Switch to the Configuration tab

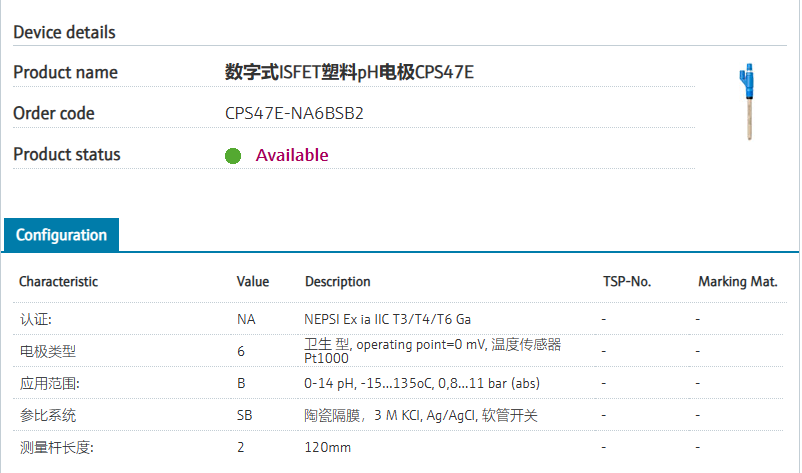pyautogui.click(x=61, y=236)
